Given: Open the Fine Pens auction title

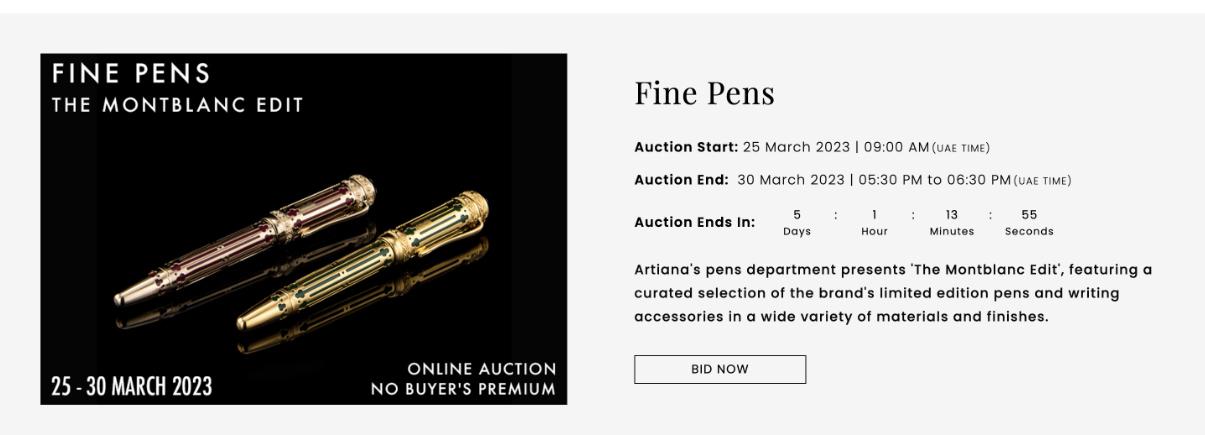Looking at the screenshot, I should 704,93.
